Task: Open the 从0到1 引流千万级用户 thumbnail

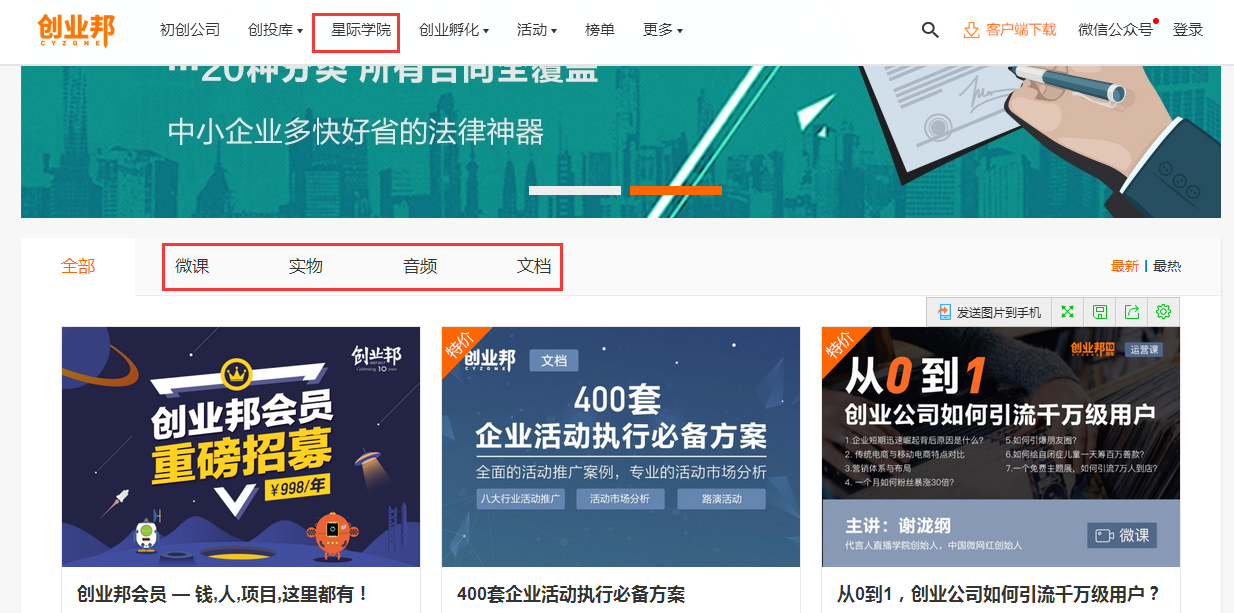Action: coord(1001,447)
